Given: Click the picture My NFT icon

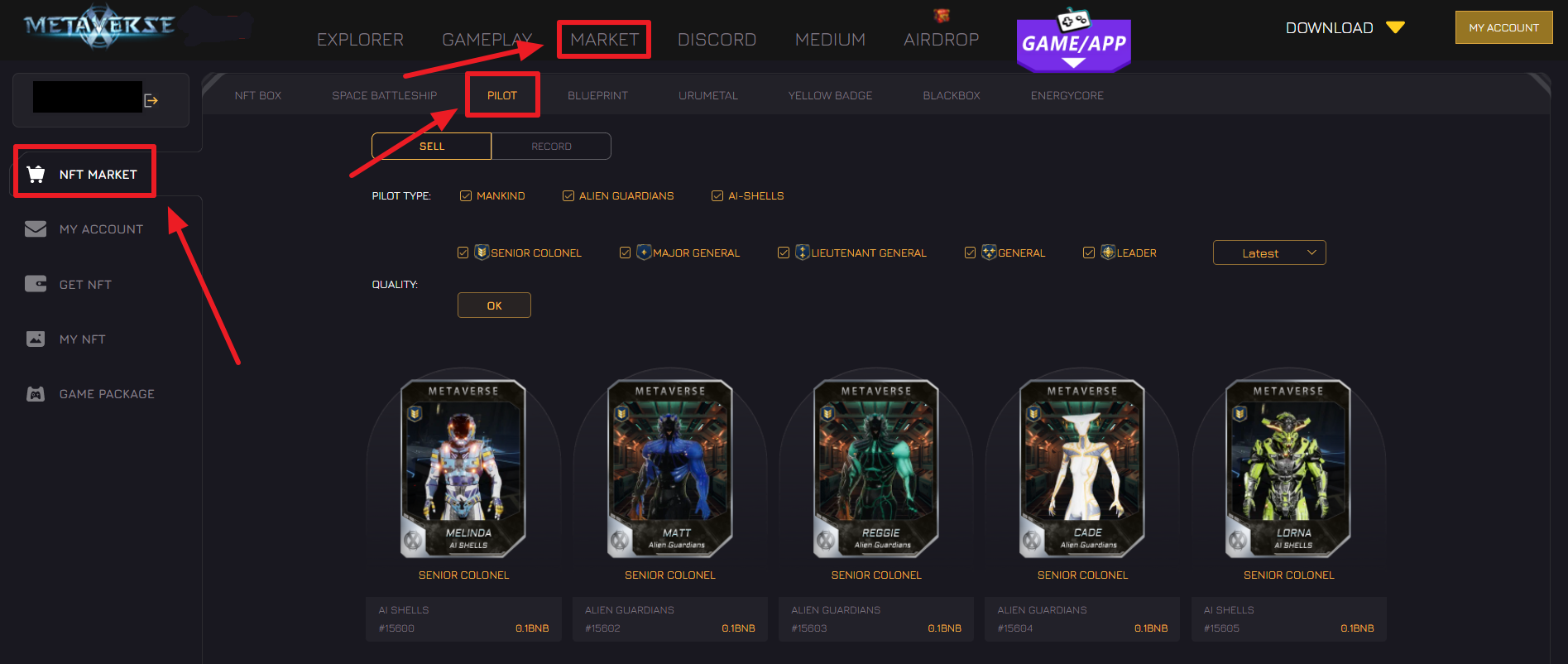Looking at the screenshot, I should point(36,339).
